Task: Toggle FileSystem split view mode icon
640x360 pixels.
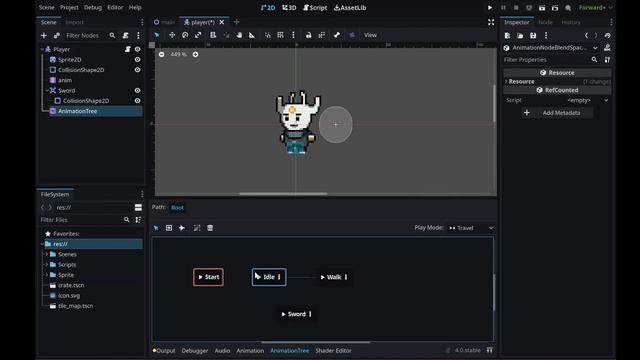Action: coord(138,207)
